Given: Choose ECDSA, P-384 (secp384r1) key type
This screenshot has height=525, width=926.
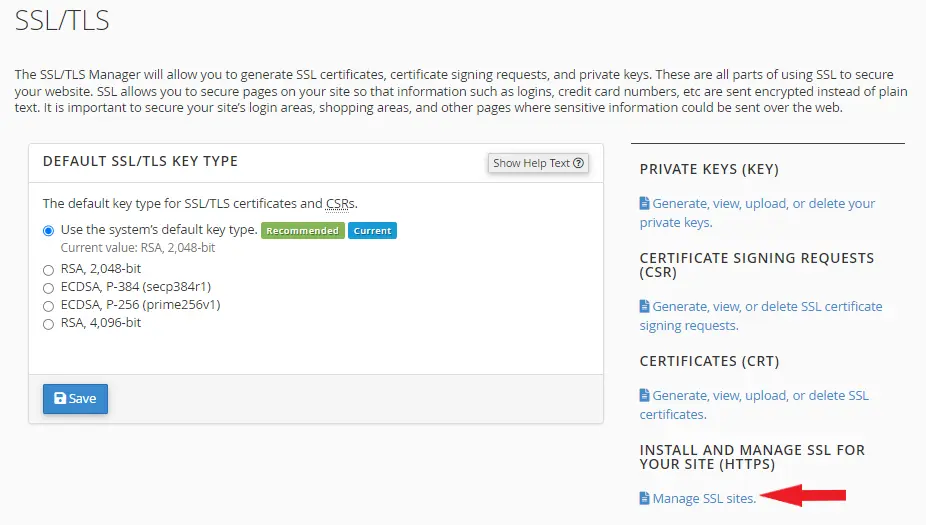Looking at the screenshot, I should pyautogui.click(x=49, y=288).
